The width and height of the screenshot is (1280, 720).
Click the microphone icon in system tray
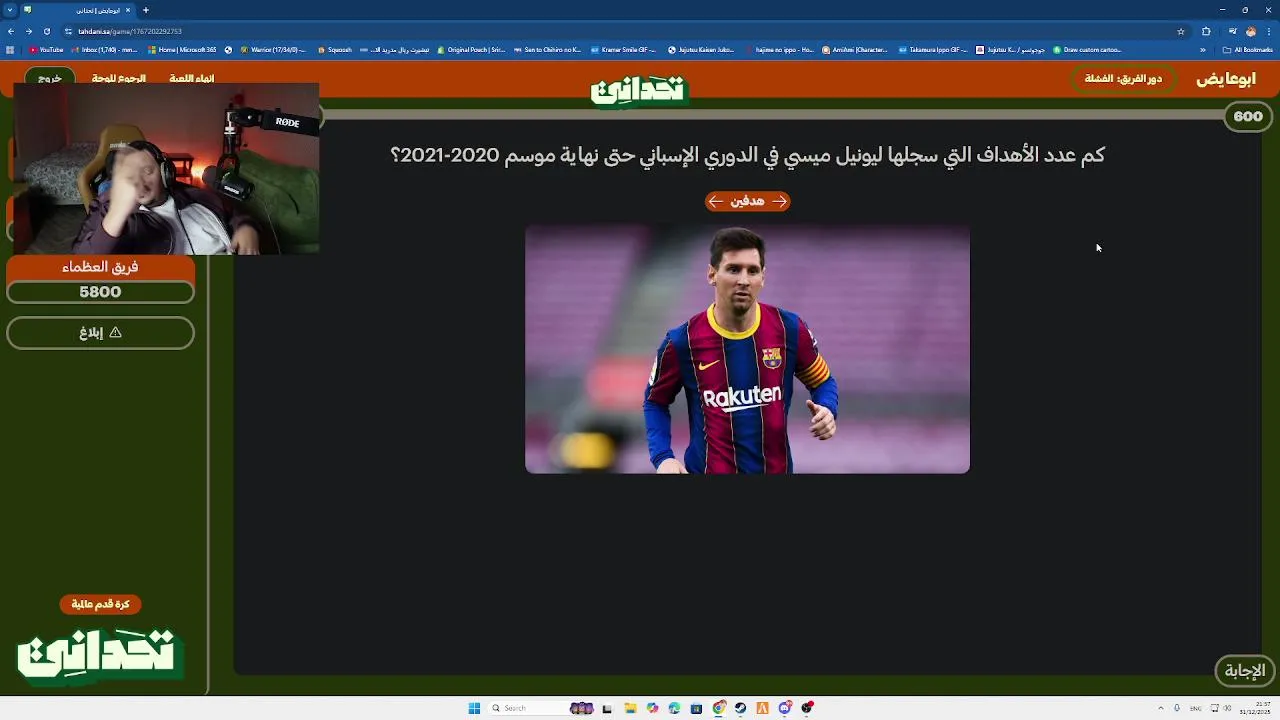[x=1177, y=708]
